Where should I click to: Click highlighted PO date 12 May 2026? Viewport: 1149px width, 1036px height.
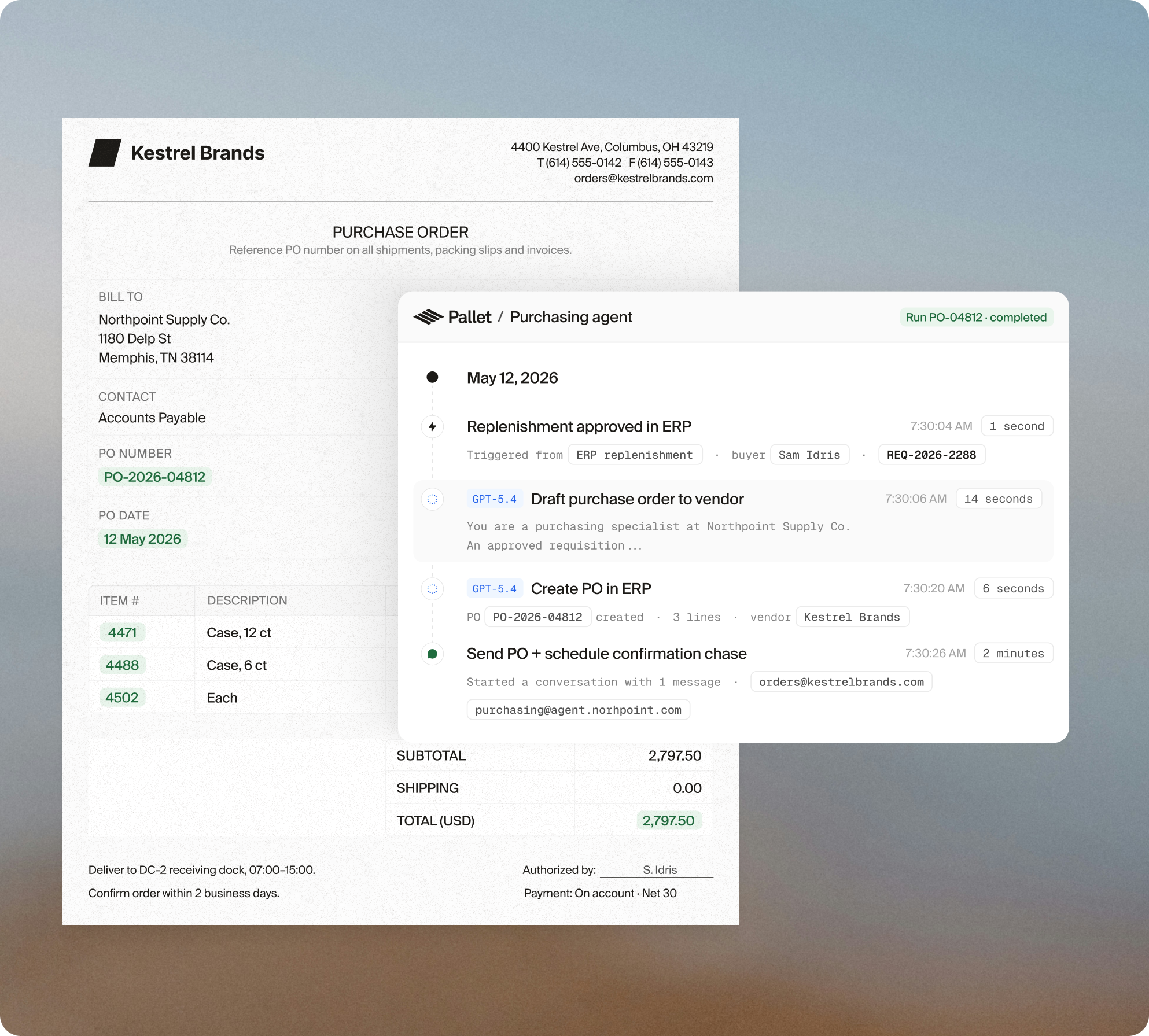click(x=142, y=539)
